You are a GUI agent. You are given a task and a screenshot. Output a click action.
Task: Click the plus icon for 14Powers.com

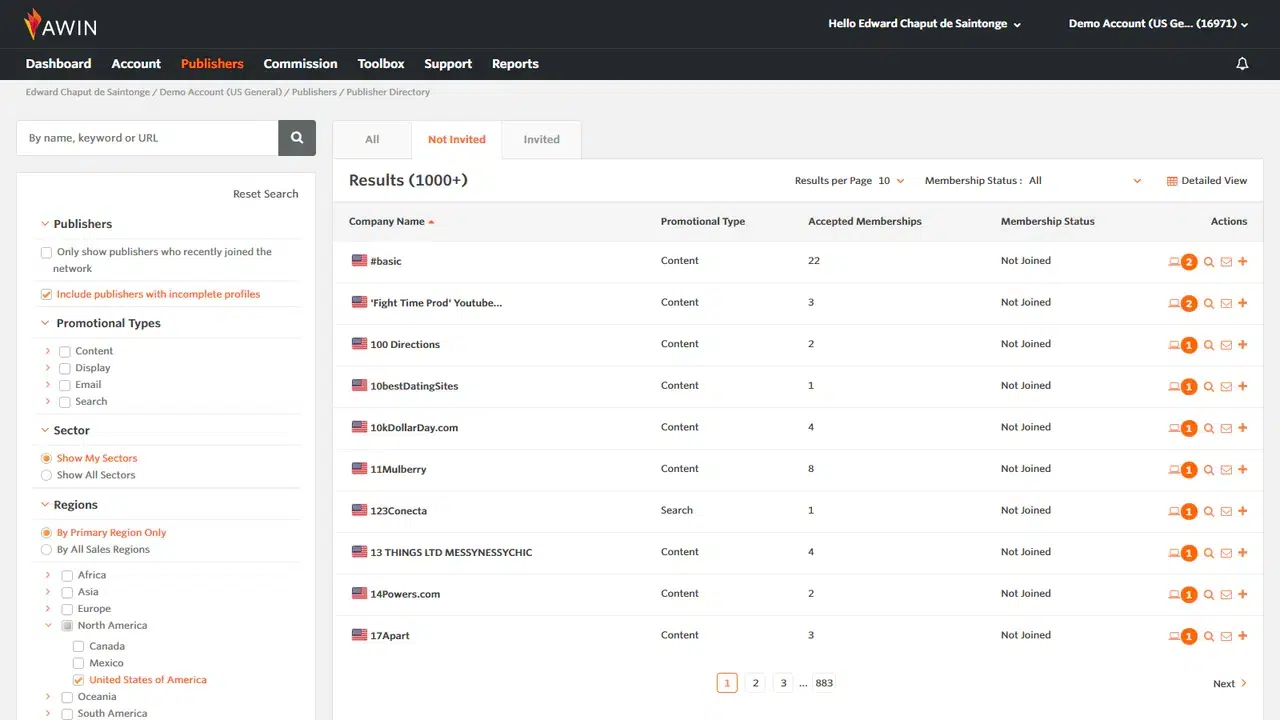pyautogui.click(x=1243, y=595)
